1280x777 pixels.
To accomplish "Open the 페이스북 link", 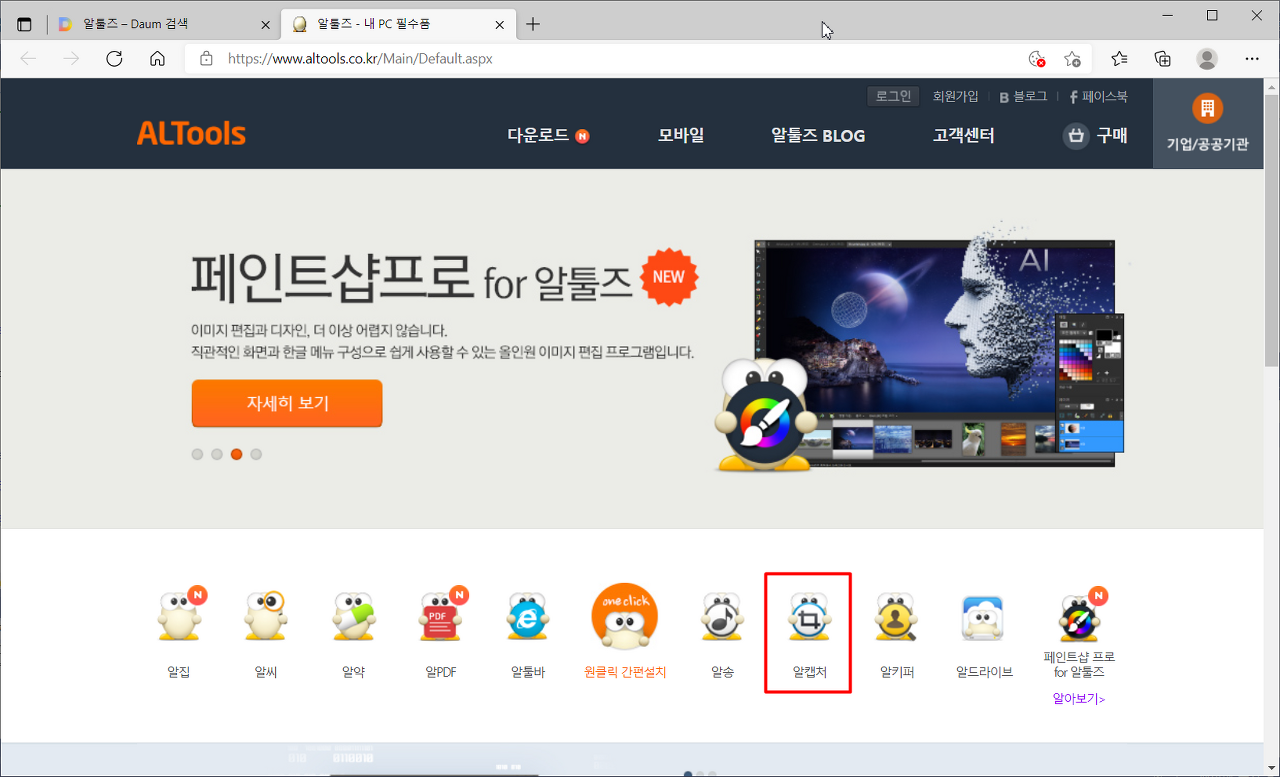I will click(x=1098, y=96).
